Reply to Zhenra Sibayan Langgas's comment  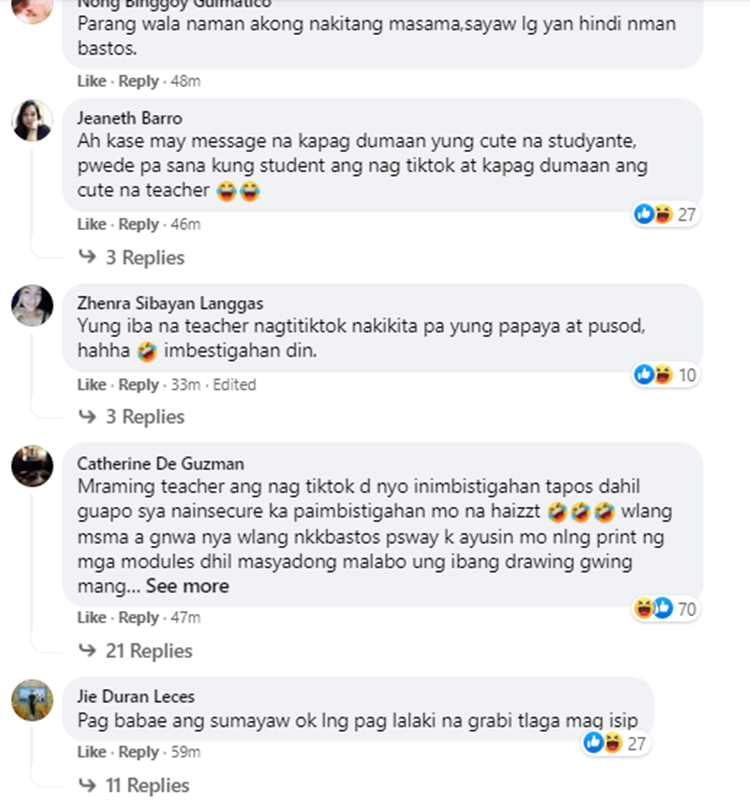coord(138,385)
